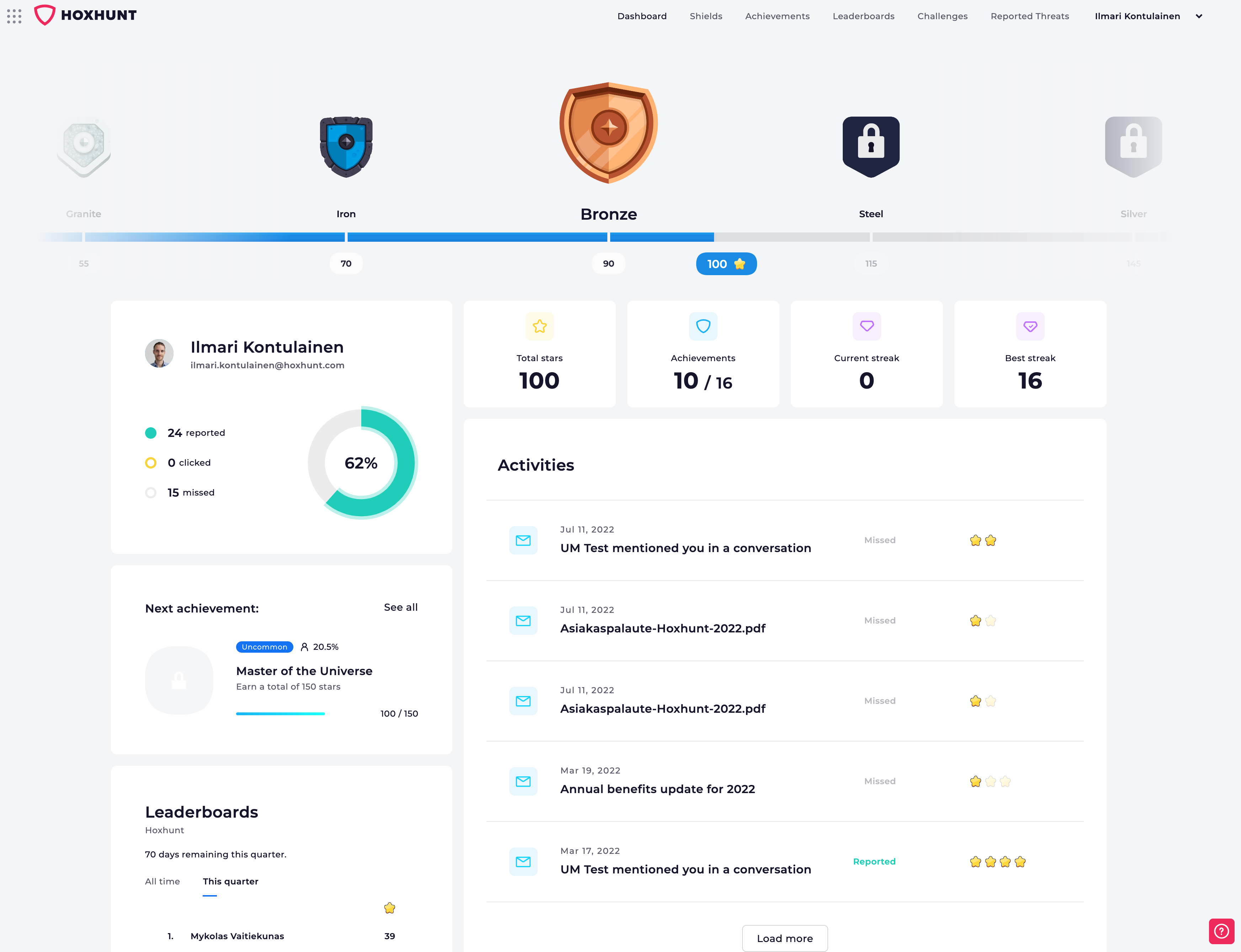Click the Hoxhunt shield logo
The image size is (1241, 952).
[45, 15]
